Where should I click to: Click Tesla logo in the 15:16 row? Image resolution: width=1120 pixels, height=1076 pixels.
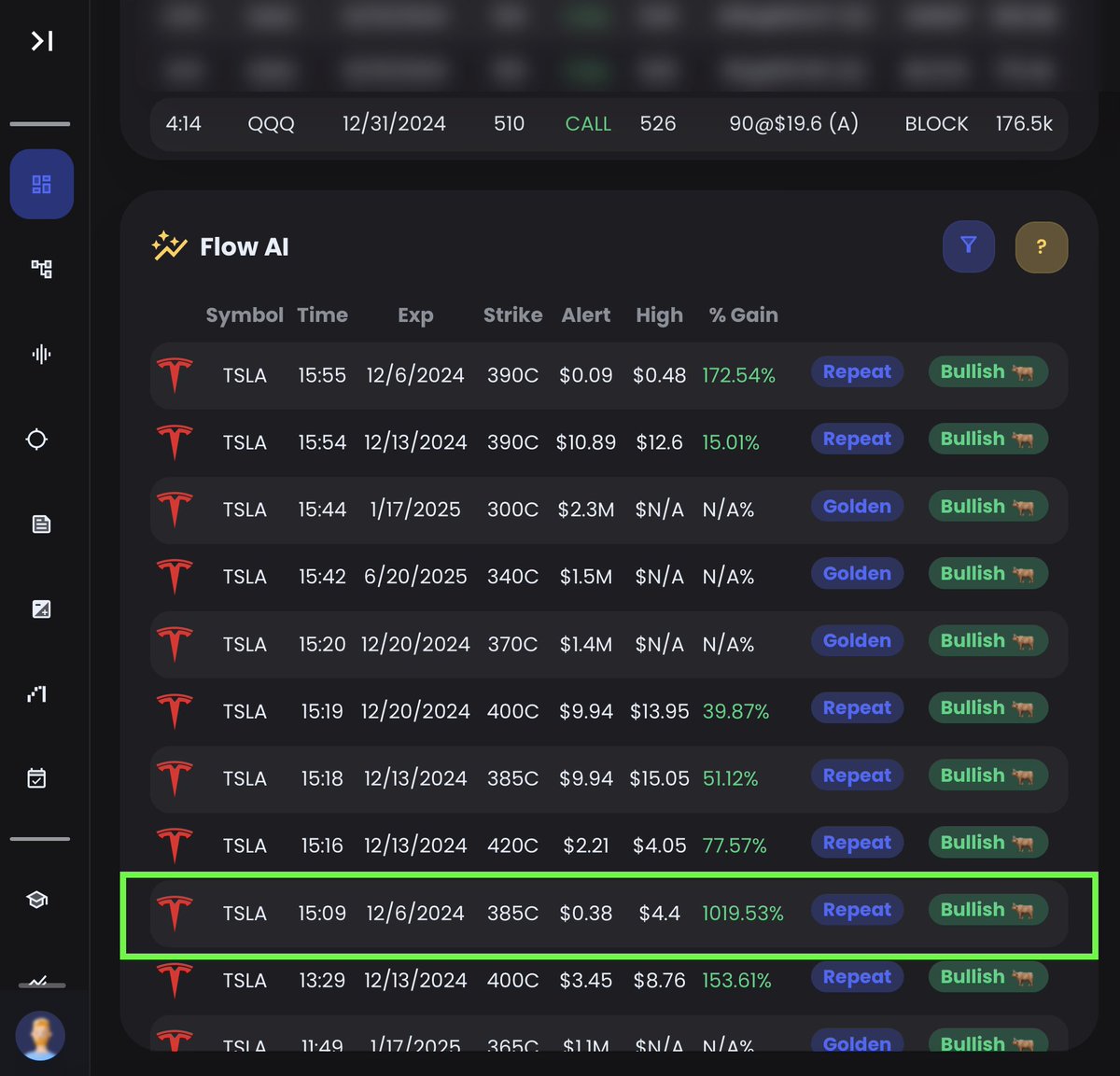pos(175,845)
